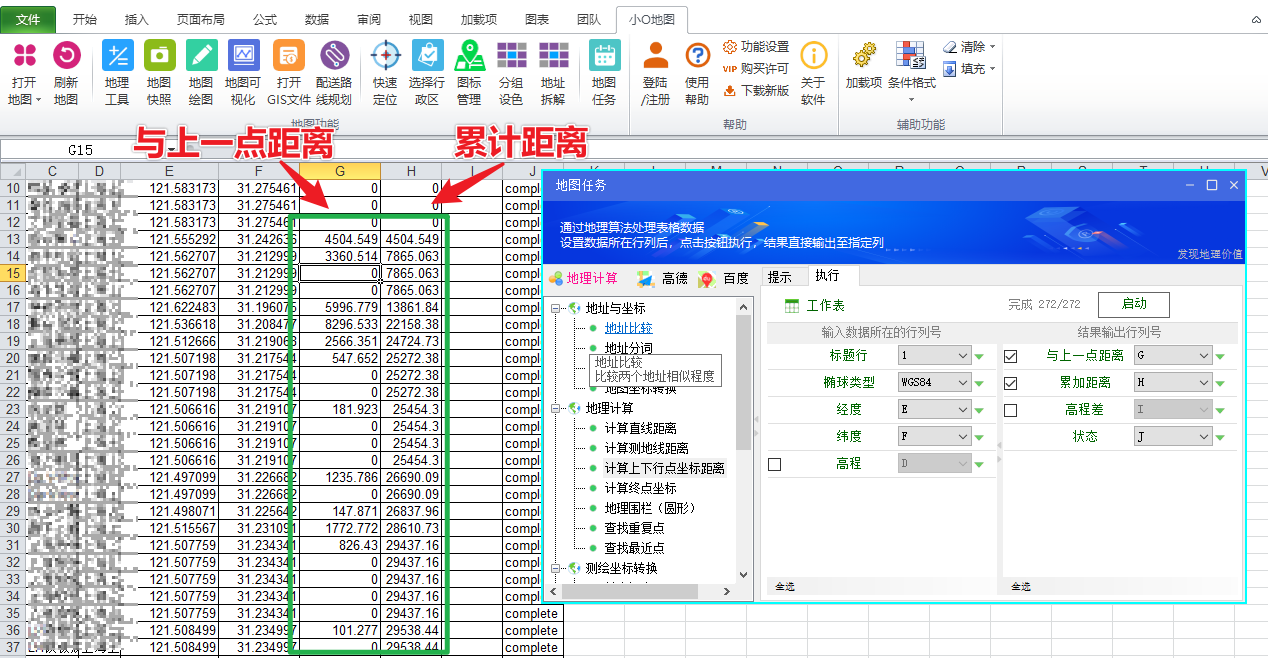Select the 高德 provider tab
The image size is (1268, 658).
tap(663, 278)
